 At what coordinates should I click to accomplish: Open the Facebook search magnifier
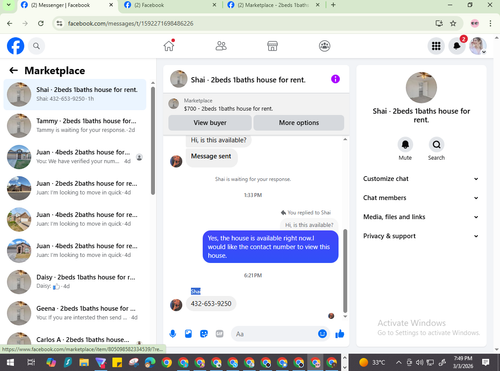point(36,46)
